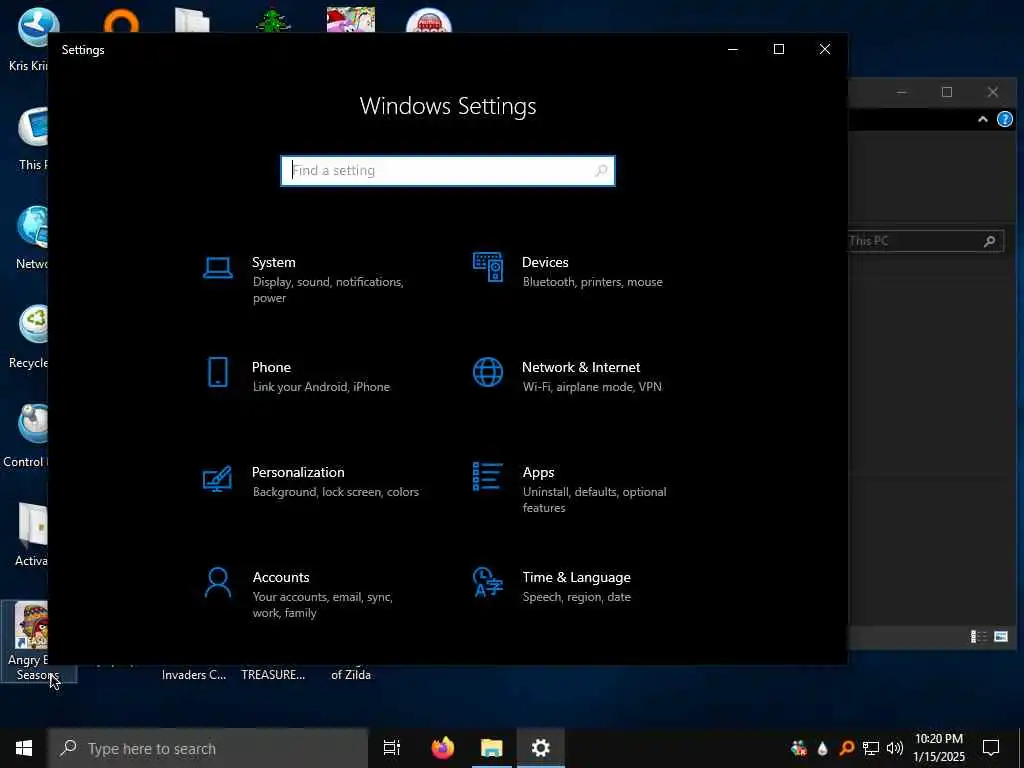Close the File Explorer window behind
The height and width of the screenshot is (768, 1024).
point(993,92)
